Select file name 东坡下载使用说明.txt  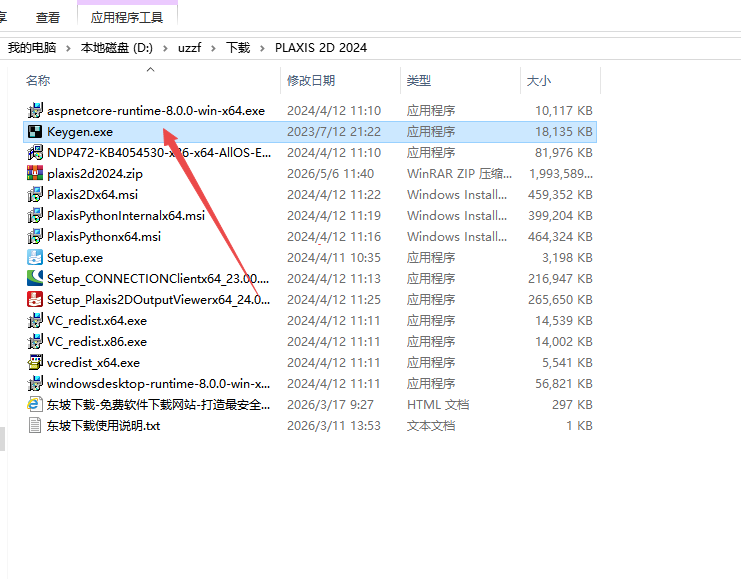103,426
